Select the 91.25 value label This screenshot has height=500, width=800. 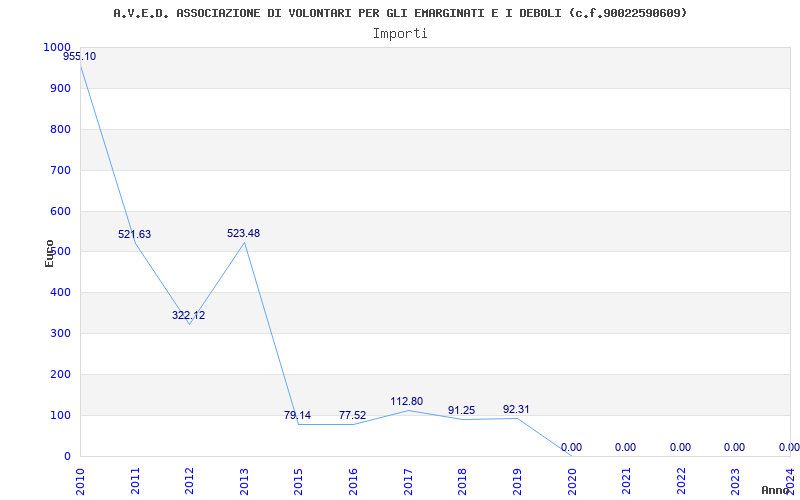[461, 411]
